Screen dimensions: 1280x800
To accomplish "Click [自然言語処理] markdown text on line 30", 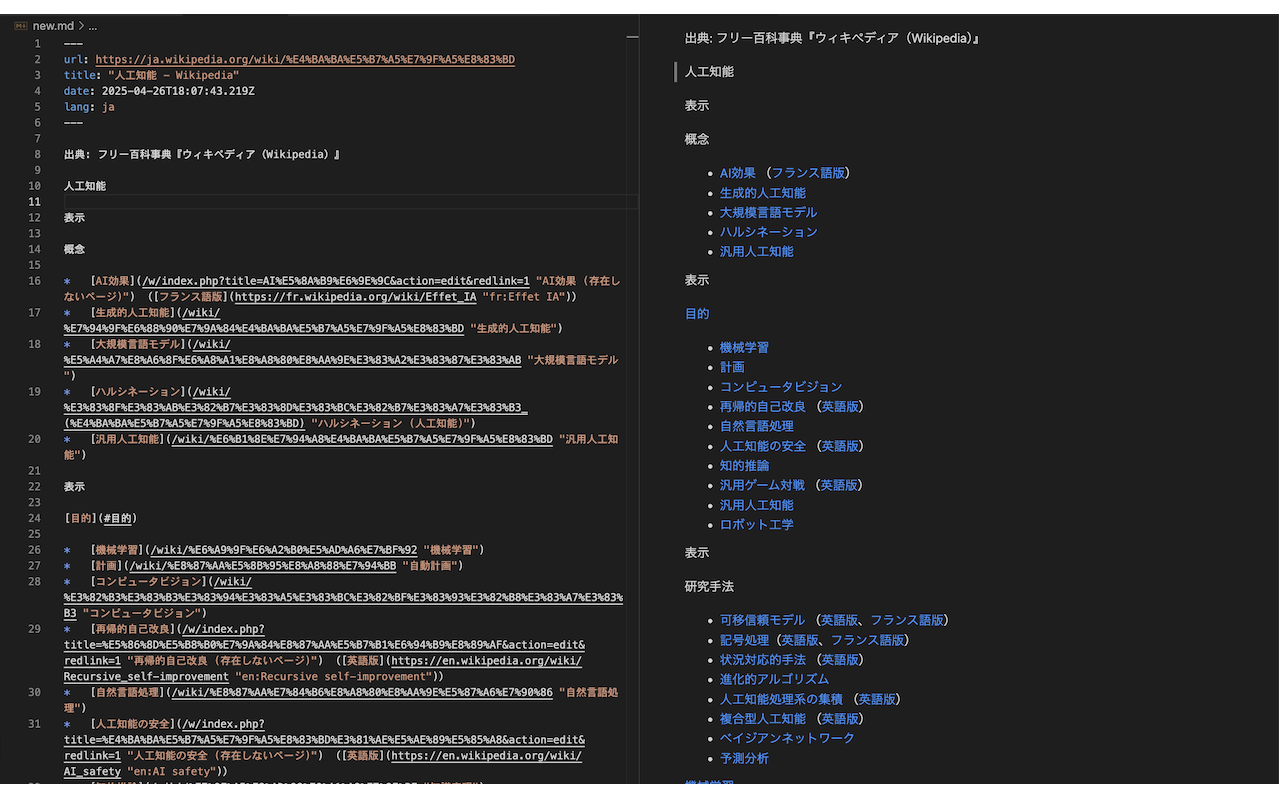I will [126, 692].
